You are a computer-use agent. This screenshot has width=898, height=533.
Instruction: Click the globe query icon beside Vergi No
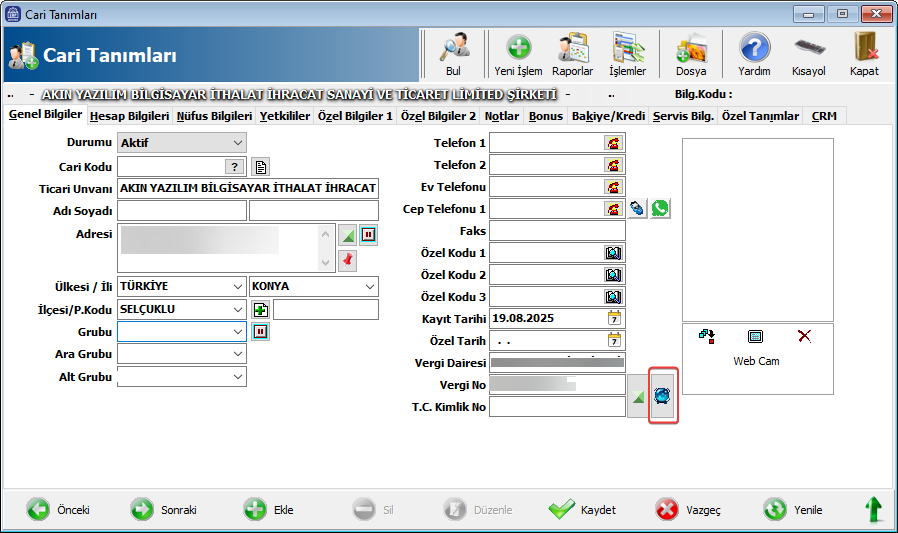tap(663, 396)
